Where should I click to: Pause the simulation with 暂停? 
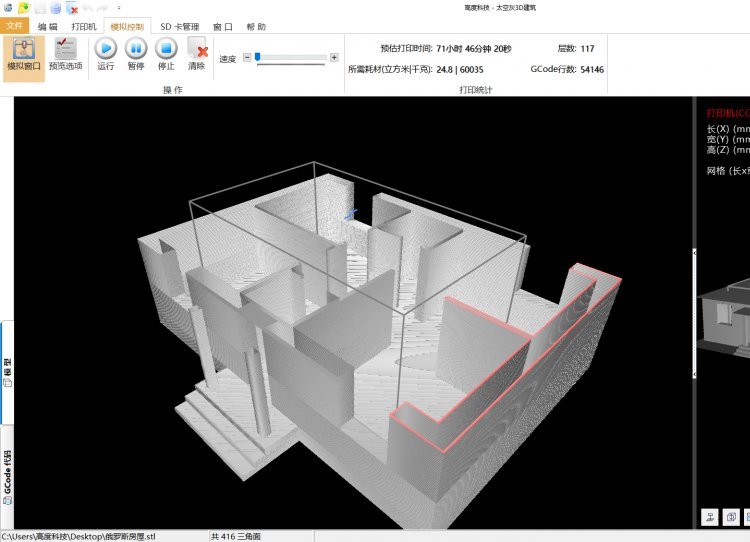tap(136, 54)
